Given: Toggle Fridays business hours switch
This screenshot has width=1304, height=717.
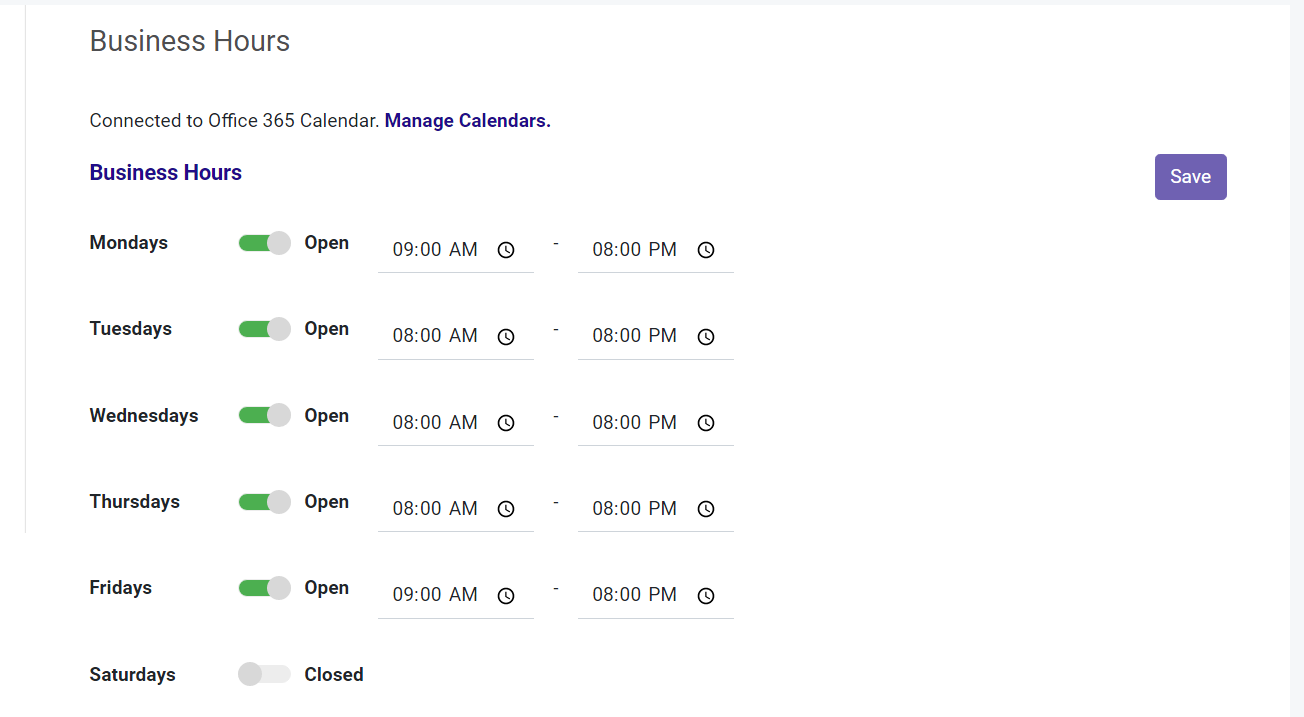Looking at the screenshot, I should pos(264,588).
